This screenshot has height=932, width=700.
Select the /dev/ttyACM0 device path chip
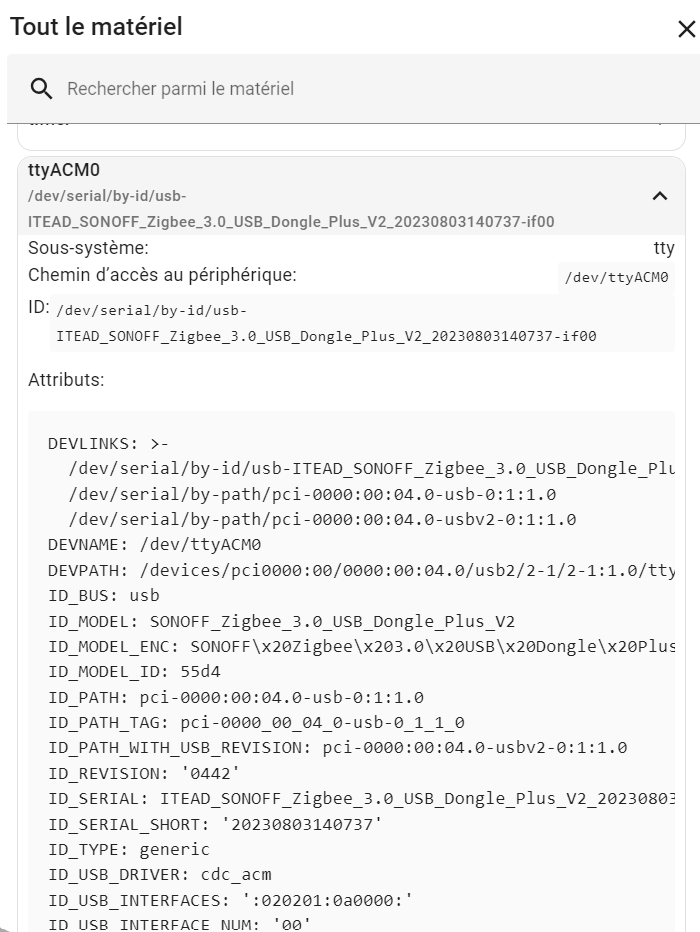coord(616,277)
